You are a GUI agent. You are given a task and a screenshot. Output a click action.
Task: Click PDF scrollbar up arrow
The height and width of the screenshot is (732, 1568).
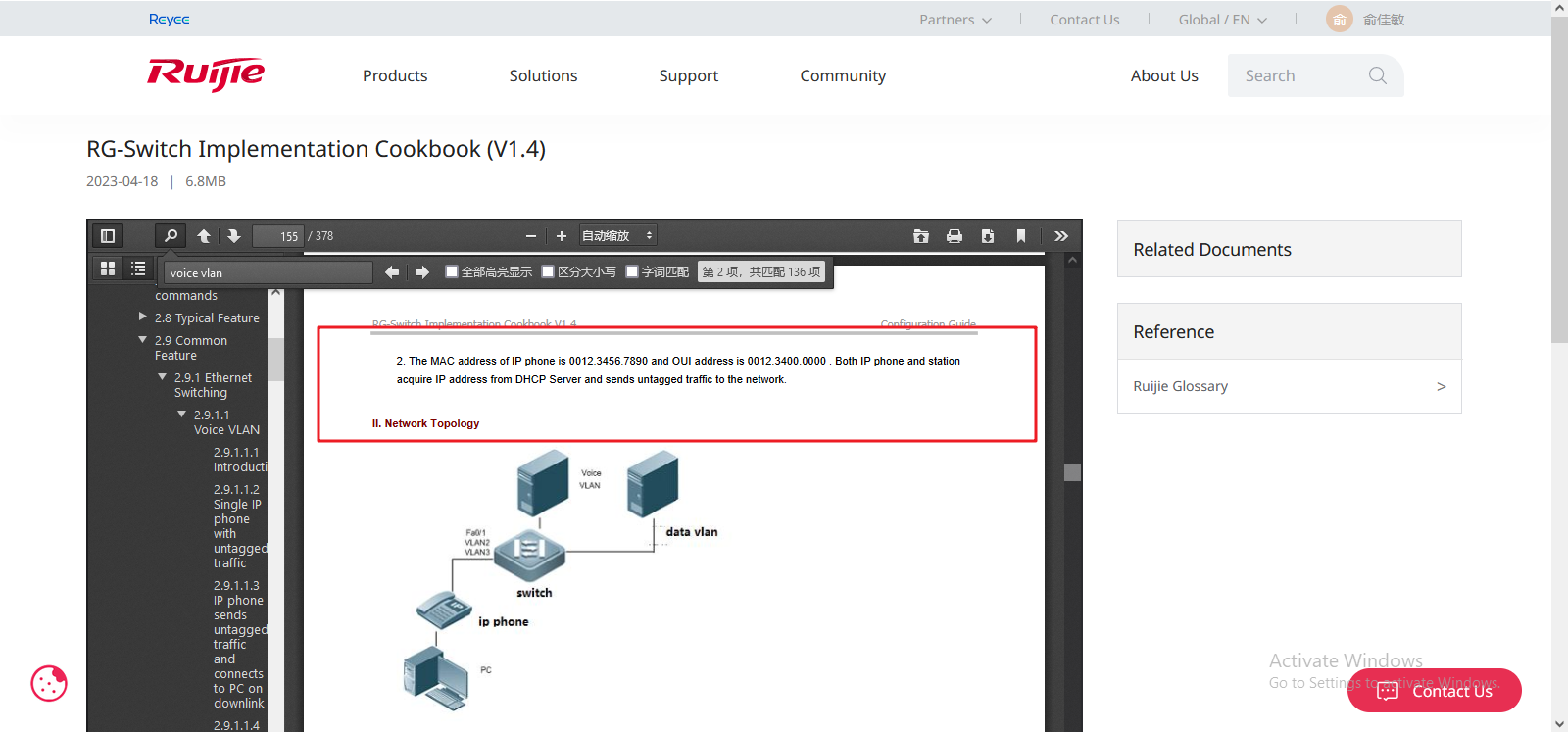tap(1073, 261)
